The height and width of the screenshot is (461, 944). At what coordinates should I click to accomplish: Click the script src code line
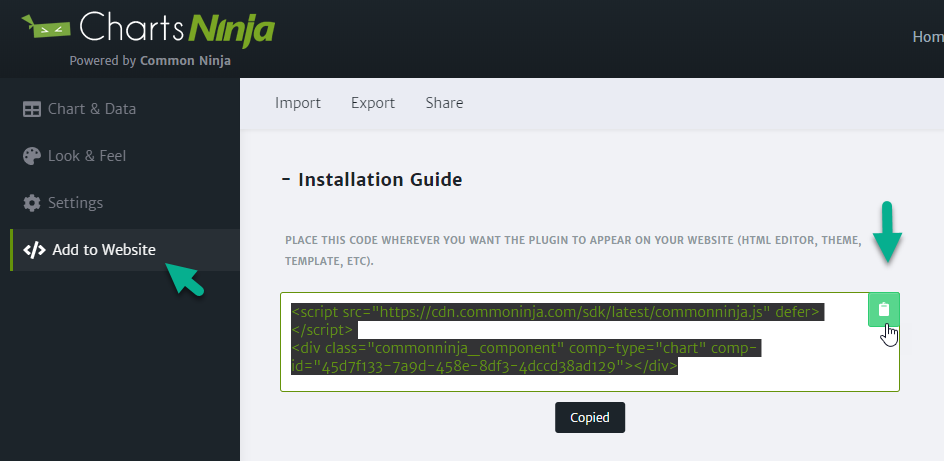(x=557, y=312)
